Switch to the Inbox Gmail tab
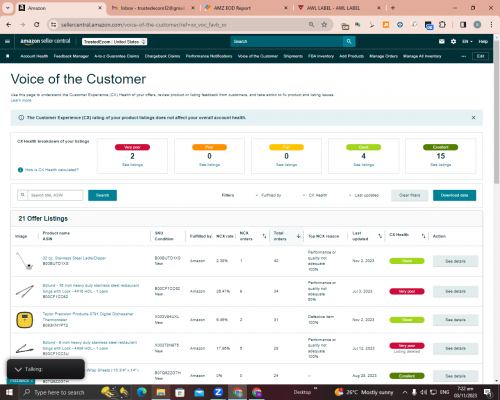 (x=153, y=8)
